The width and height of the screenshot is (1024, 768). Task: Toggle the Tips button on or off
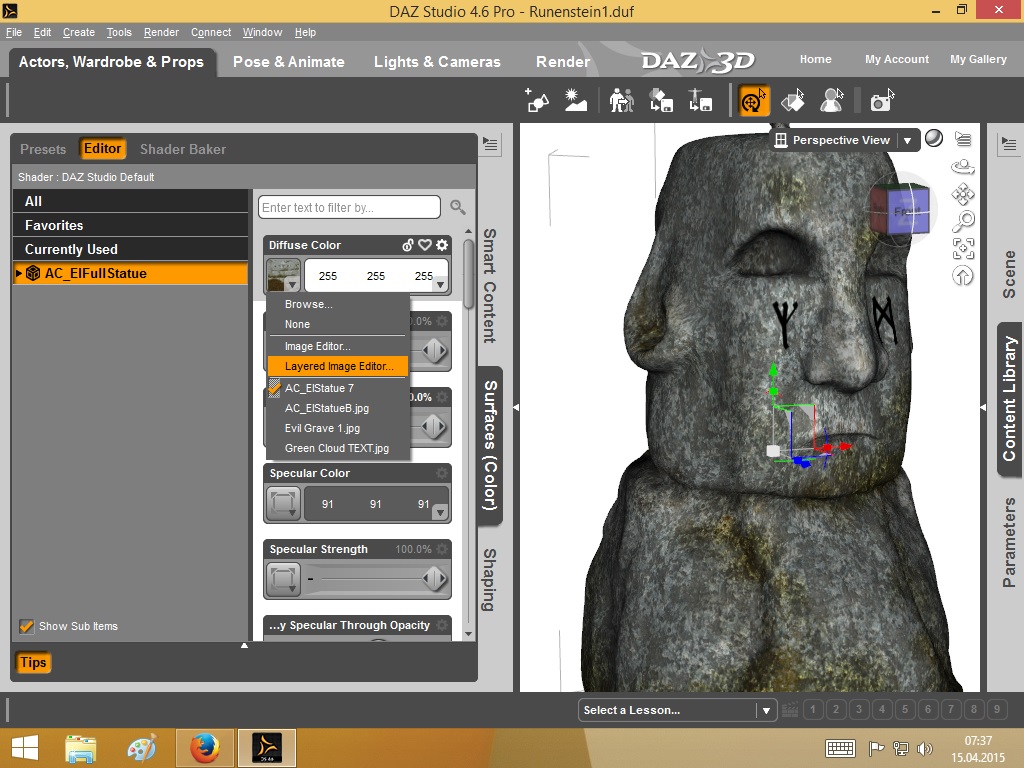[33, 662]
